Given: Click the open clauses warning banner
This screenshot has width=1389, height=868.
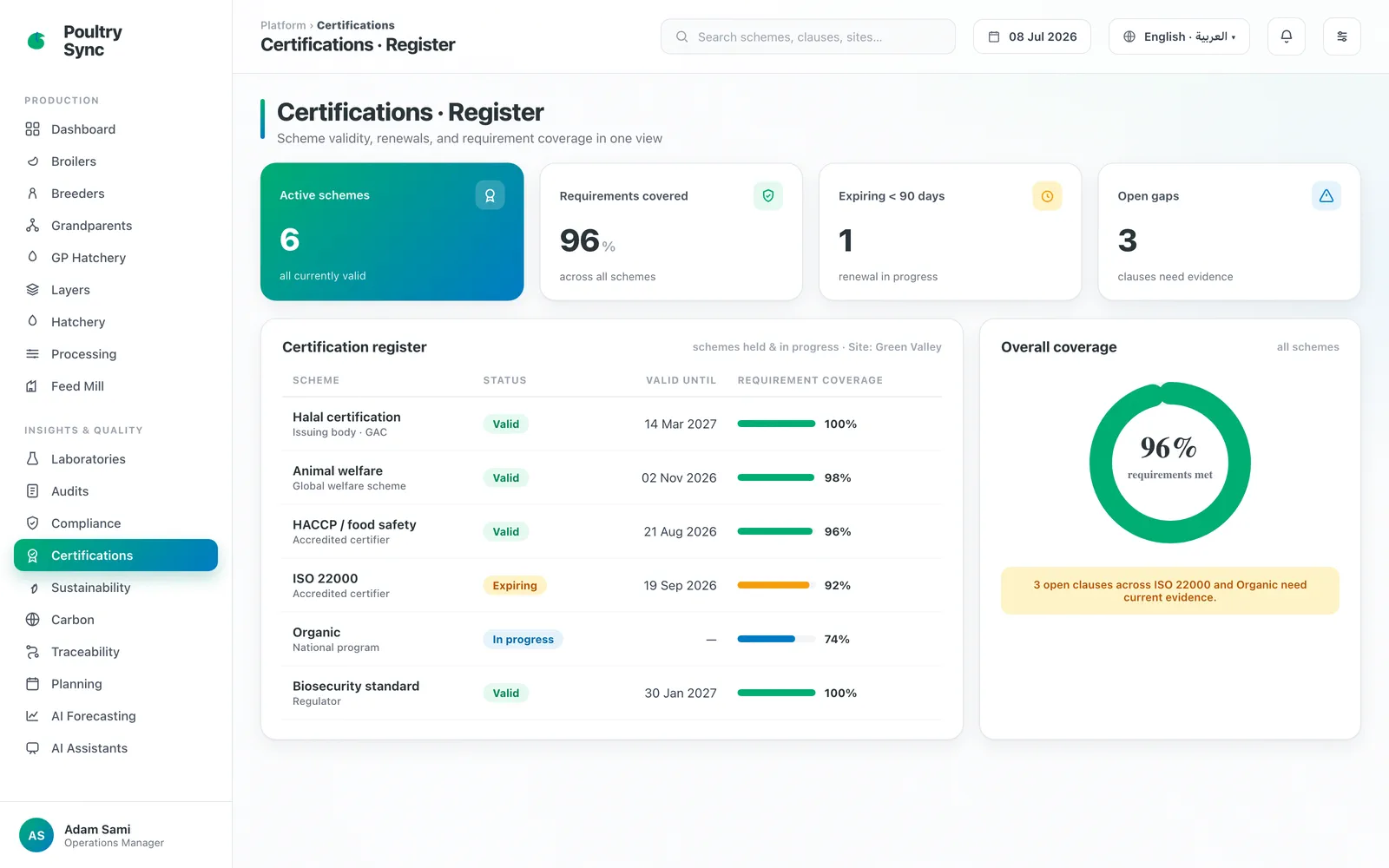Looking at the screenshot, I should coord(1170,591).
